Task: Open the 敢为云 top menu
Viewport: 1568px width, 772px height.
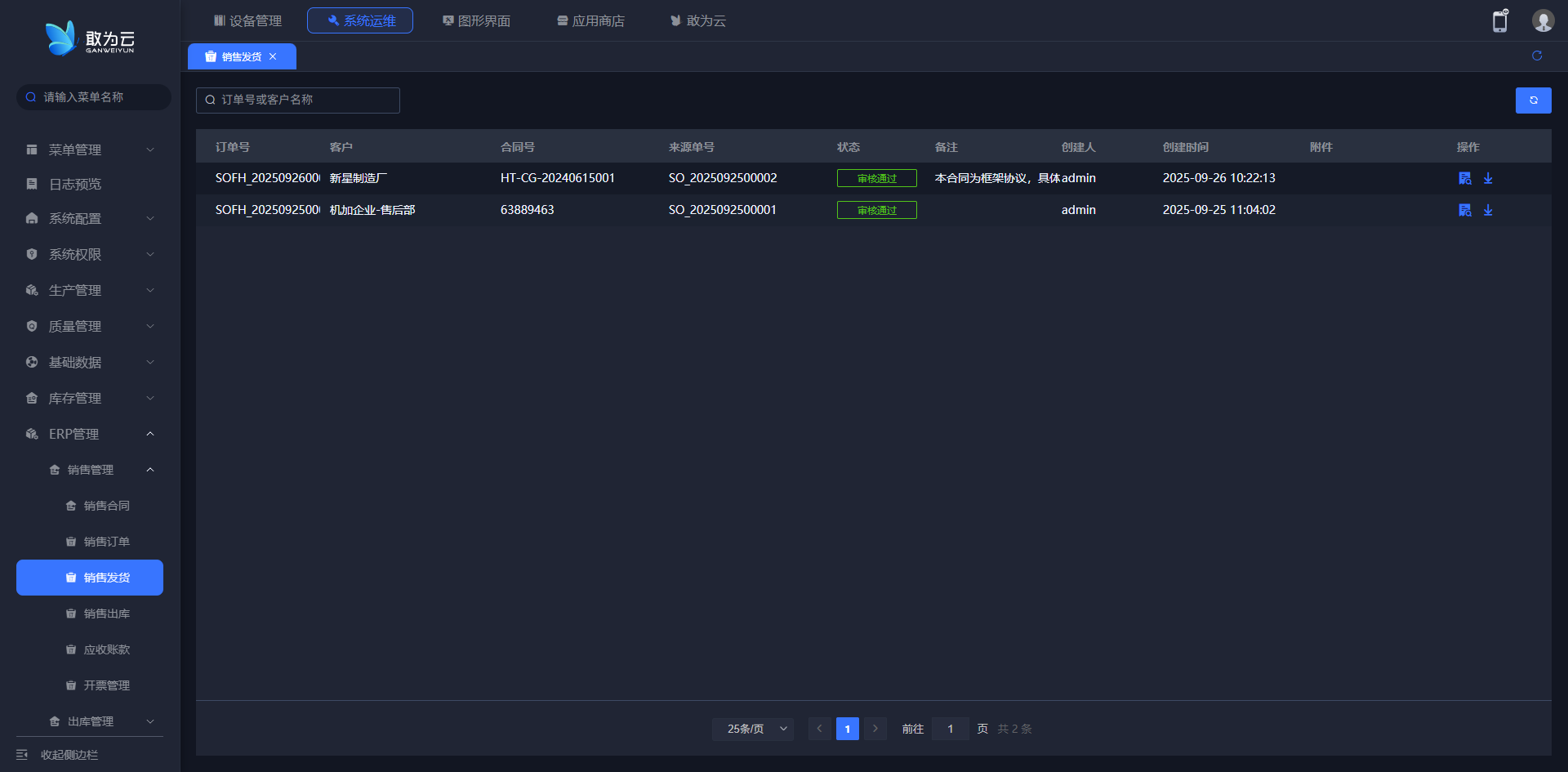Action: [x=698, y=20]
